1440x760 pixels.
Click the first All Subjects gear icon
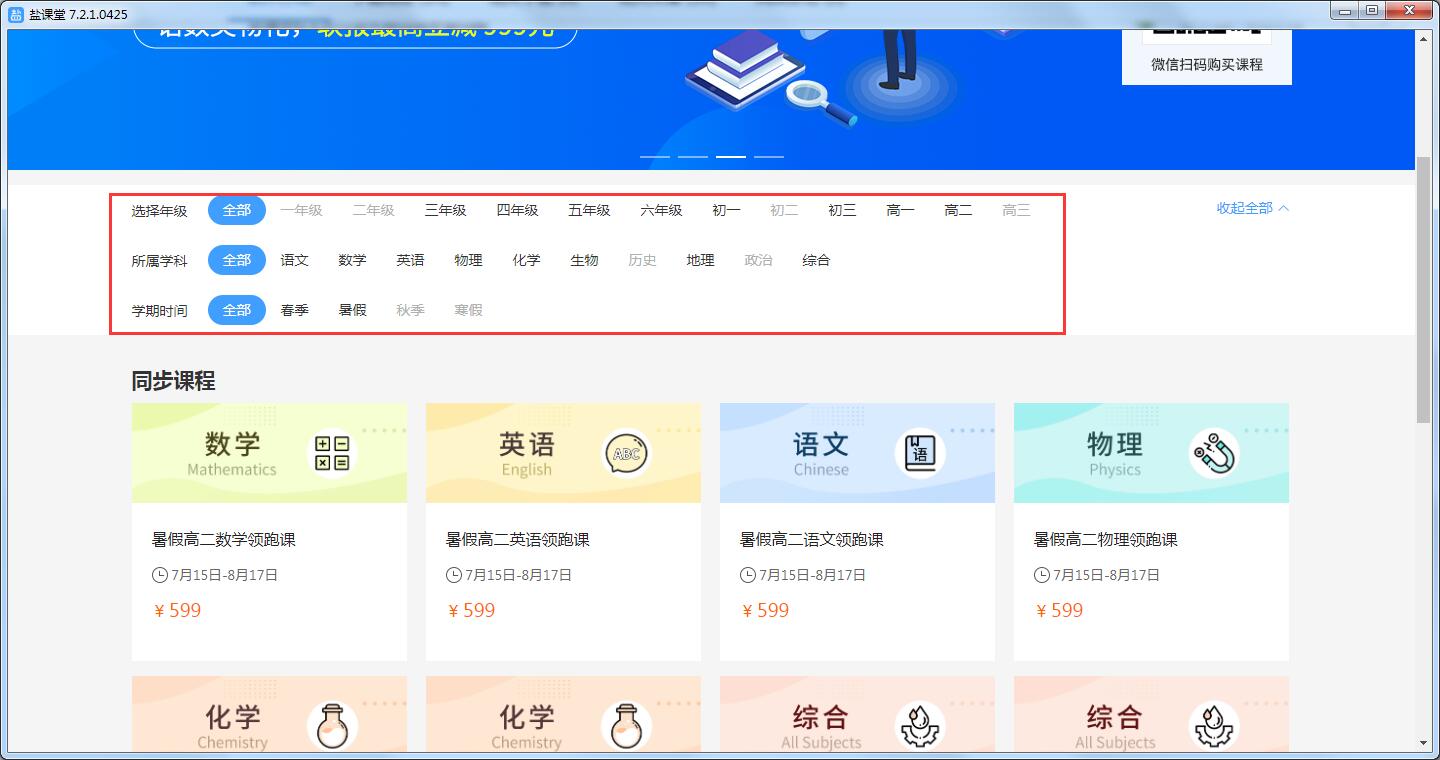click(x=920, y=726)
